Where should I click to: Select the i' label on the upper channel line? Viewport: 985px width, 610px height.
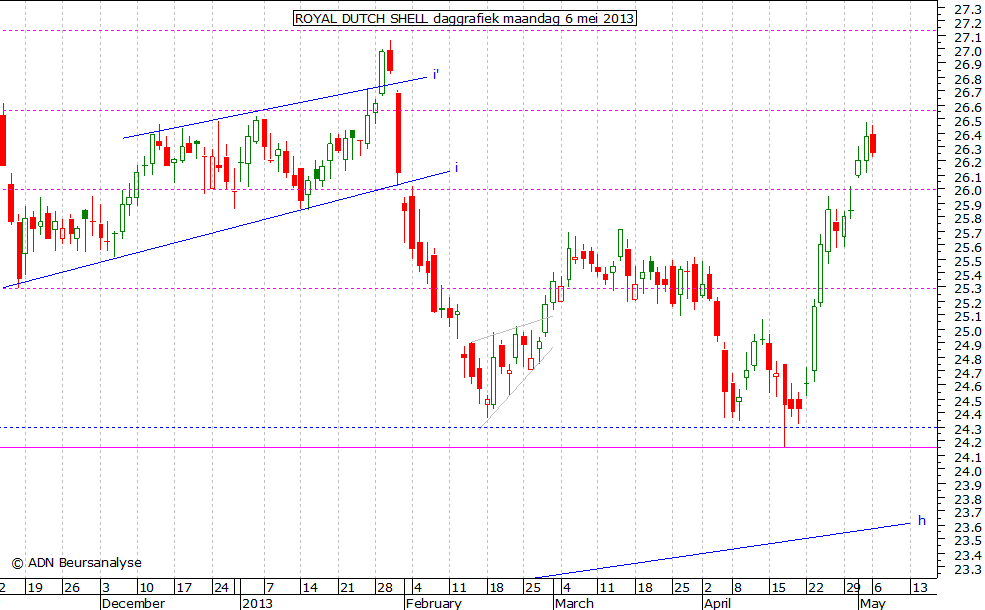coord(436,75)
